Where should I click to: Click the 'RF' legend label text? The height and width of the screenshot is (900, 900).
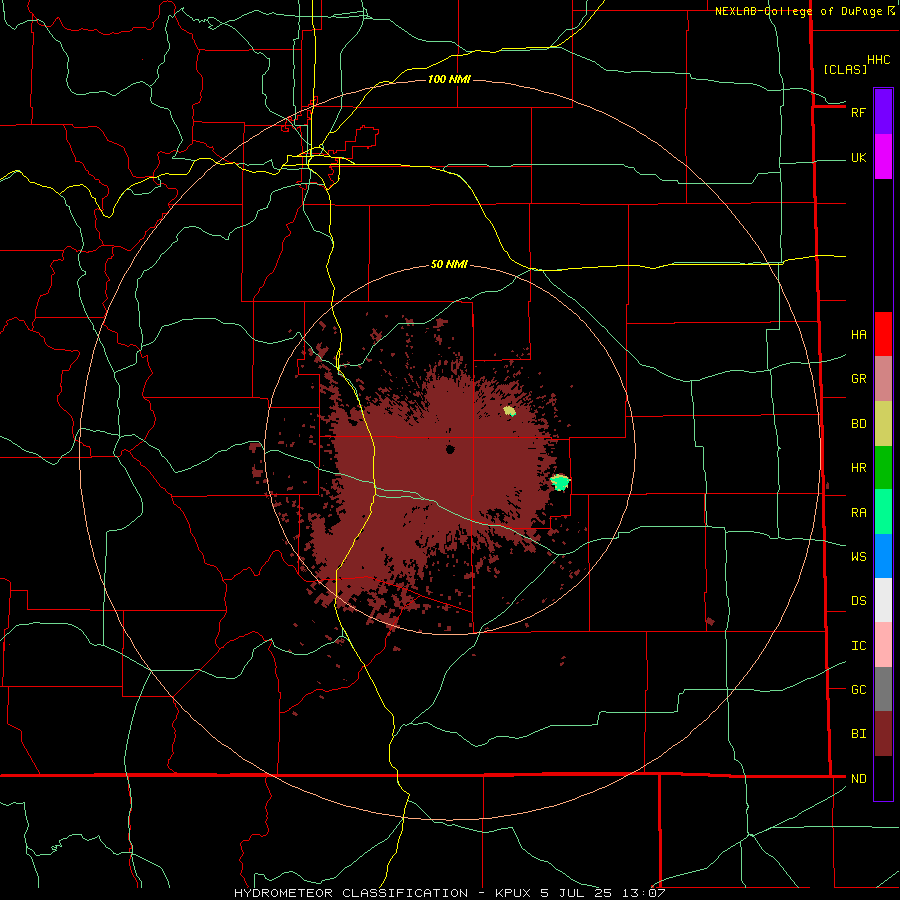[x=858, y=112]
